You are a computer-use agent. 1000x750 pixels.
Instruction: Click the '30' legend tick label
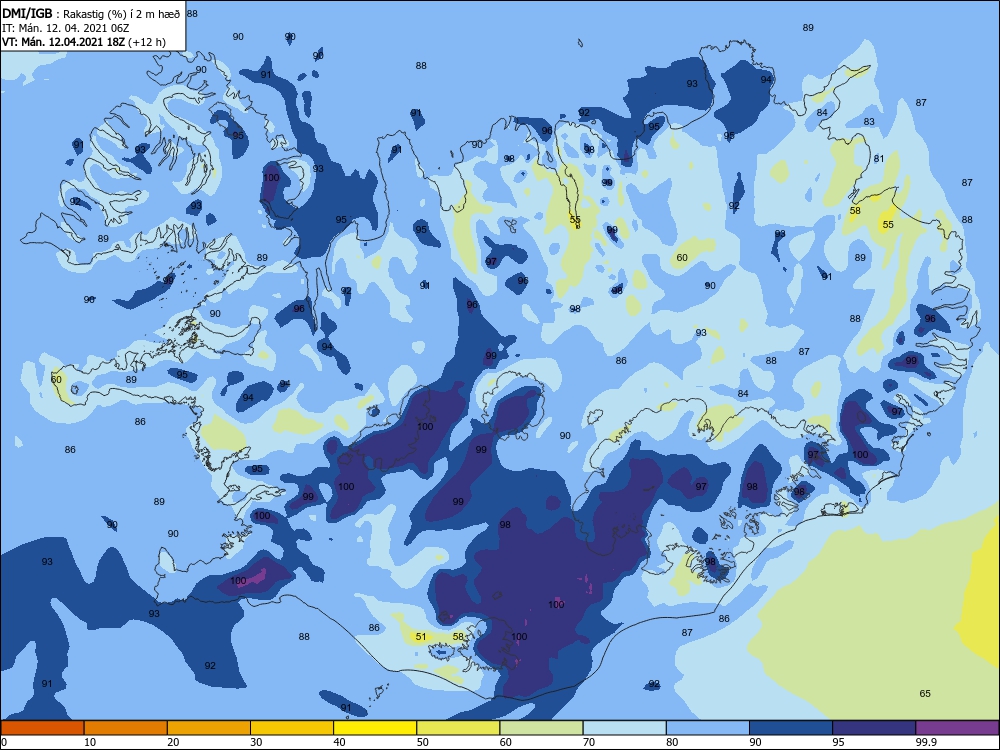click(x=256, y=742)
